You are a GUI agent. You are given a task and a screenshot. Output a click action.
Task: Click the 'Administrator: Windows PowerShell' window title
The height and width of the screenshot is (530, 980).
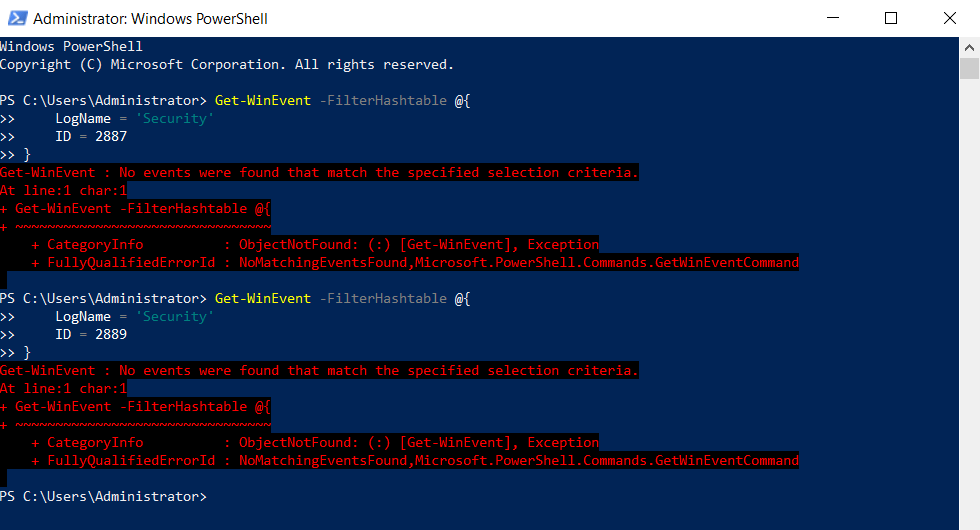point(150,18)
